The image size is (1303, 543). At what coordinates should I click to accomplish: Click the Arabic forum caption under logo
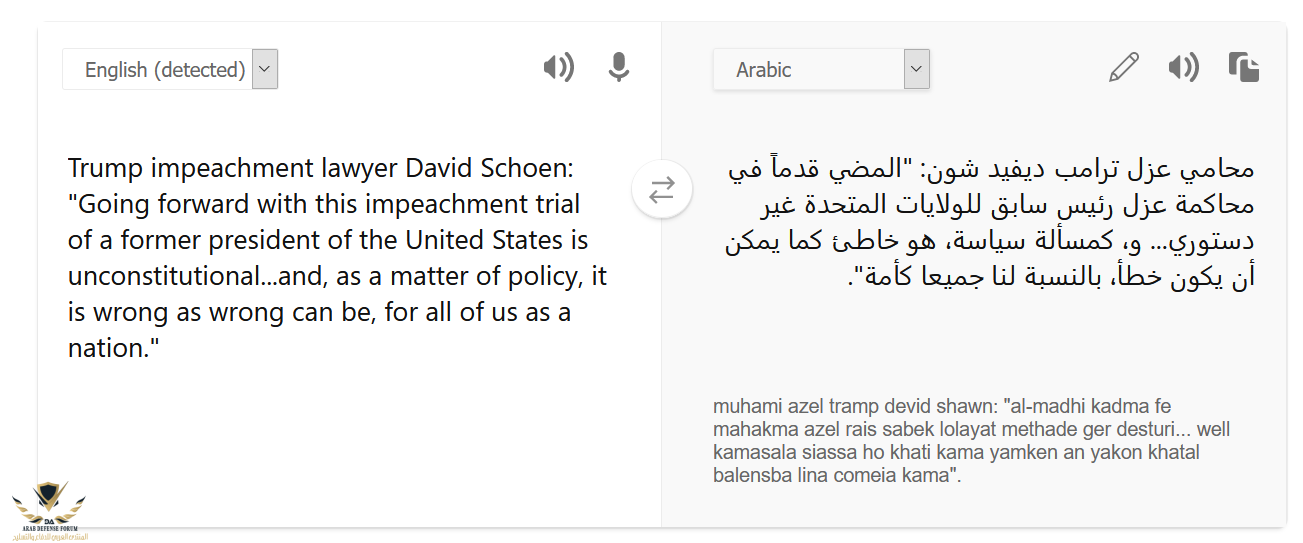click(x=48, y=537)
